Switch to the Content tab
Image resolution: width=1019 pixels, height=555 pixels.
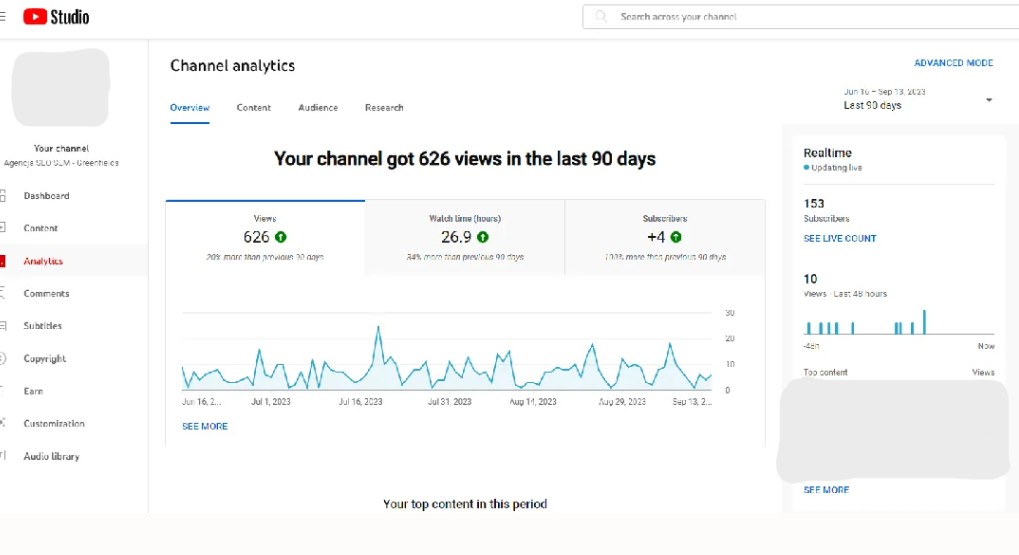[254, 108]
